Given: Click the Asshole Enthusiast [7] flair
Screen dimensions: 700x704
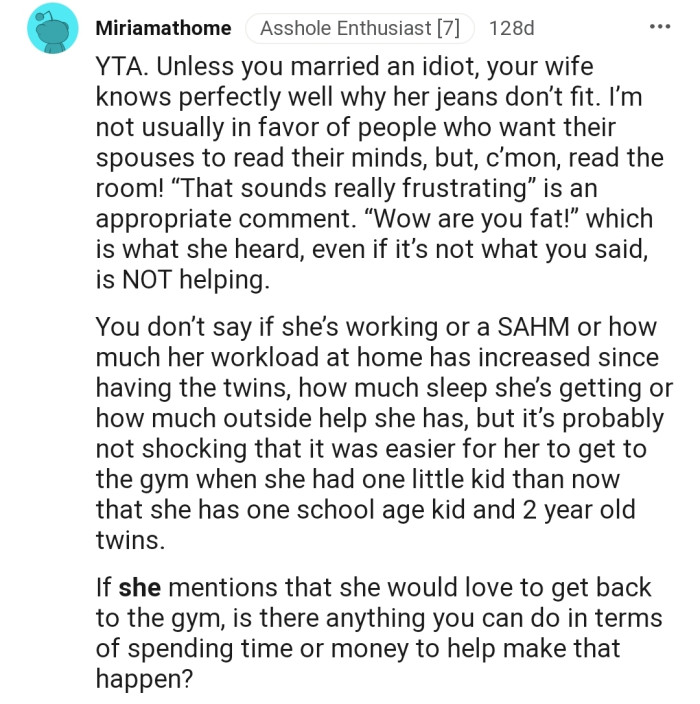Looking at the screenshot, I should (359, 29).
